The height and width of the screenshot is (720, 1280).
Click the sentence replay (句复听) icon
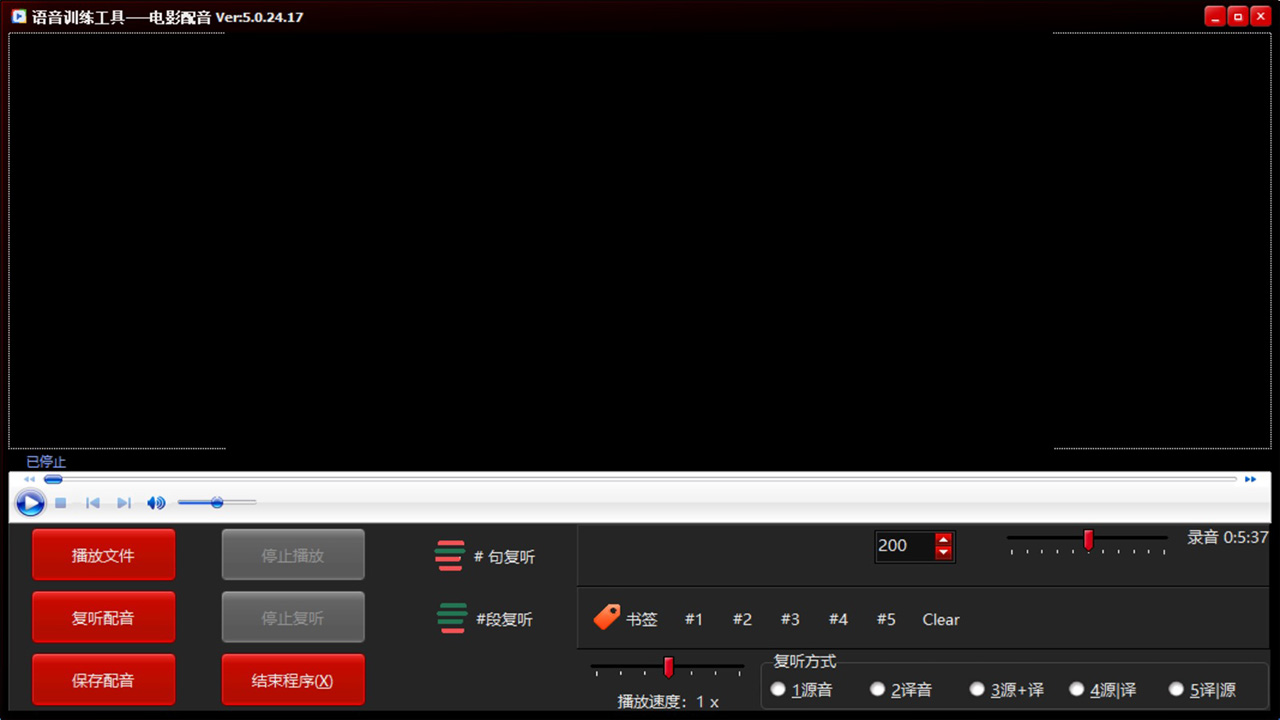pos(450,556)
